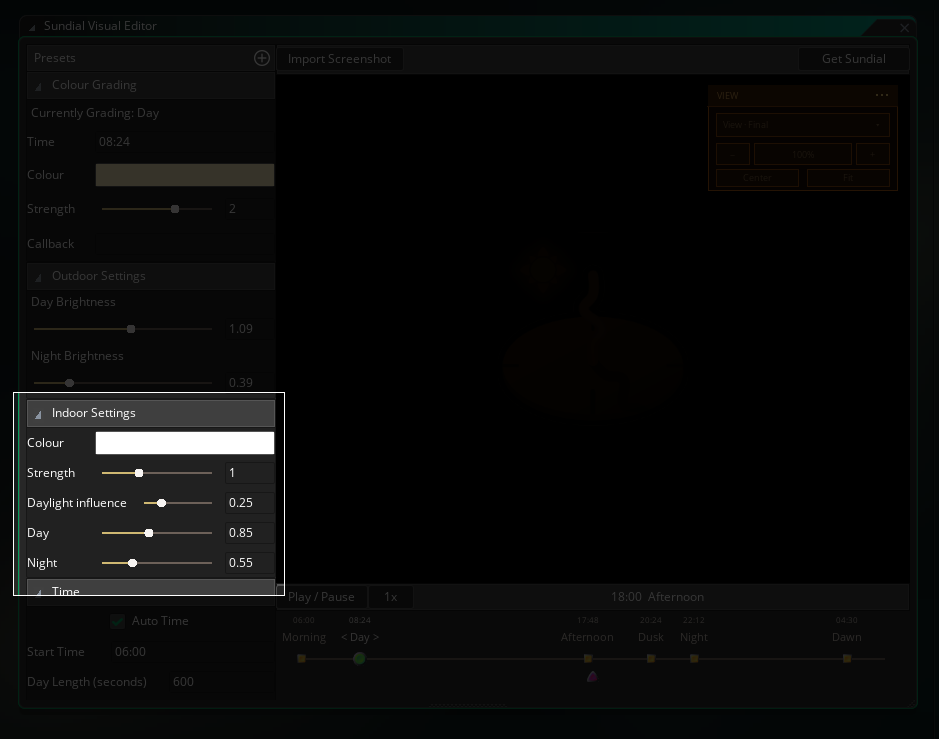The image size is (939, 739).
Task: Toggle playback with Play / Pause
Action: tap(321, 597)
